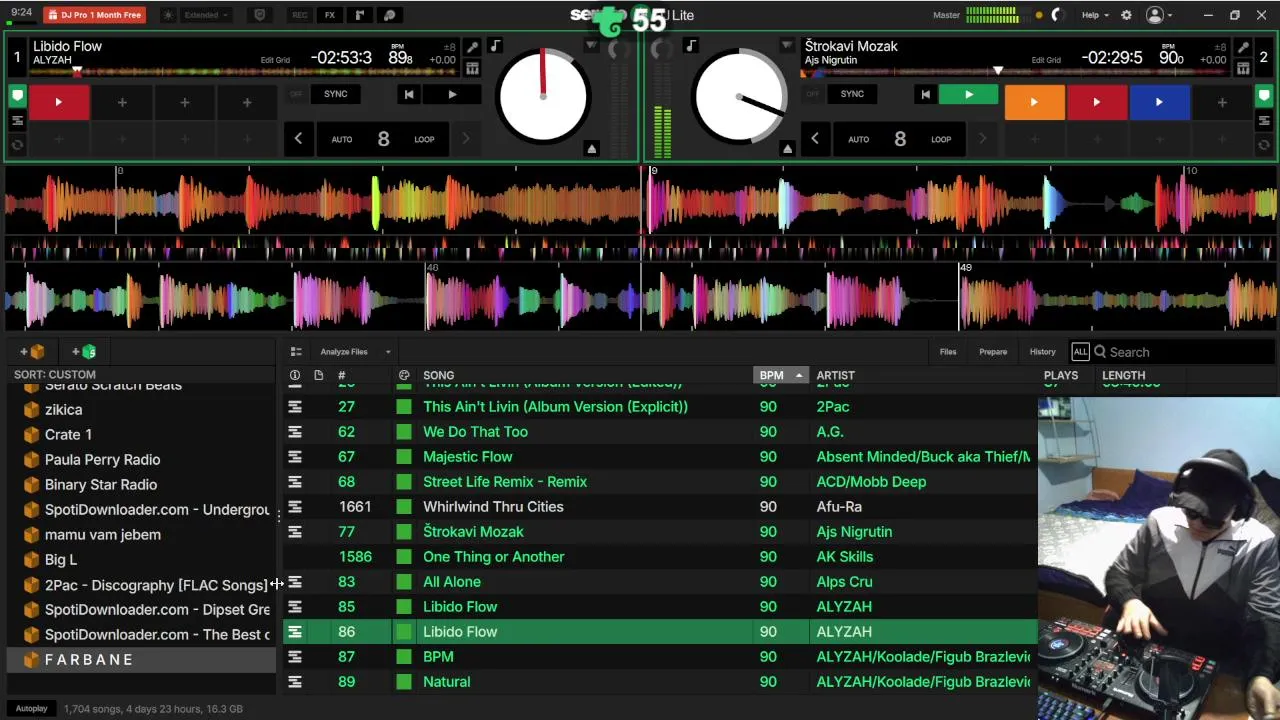Adjust the Master volume knob
Viewport: 1280px width, 720px height.
click(x=1059, y=15)
